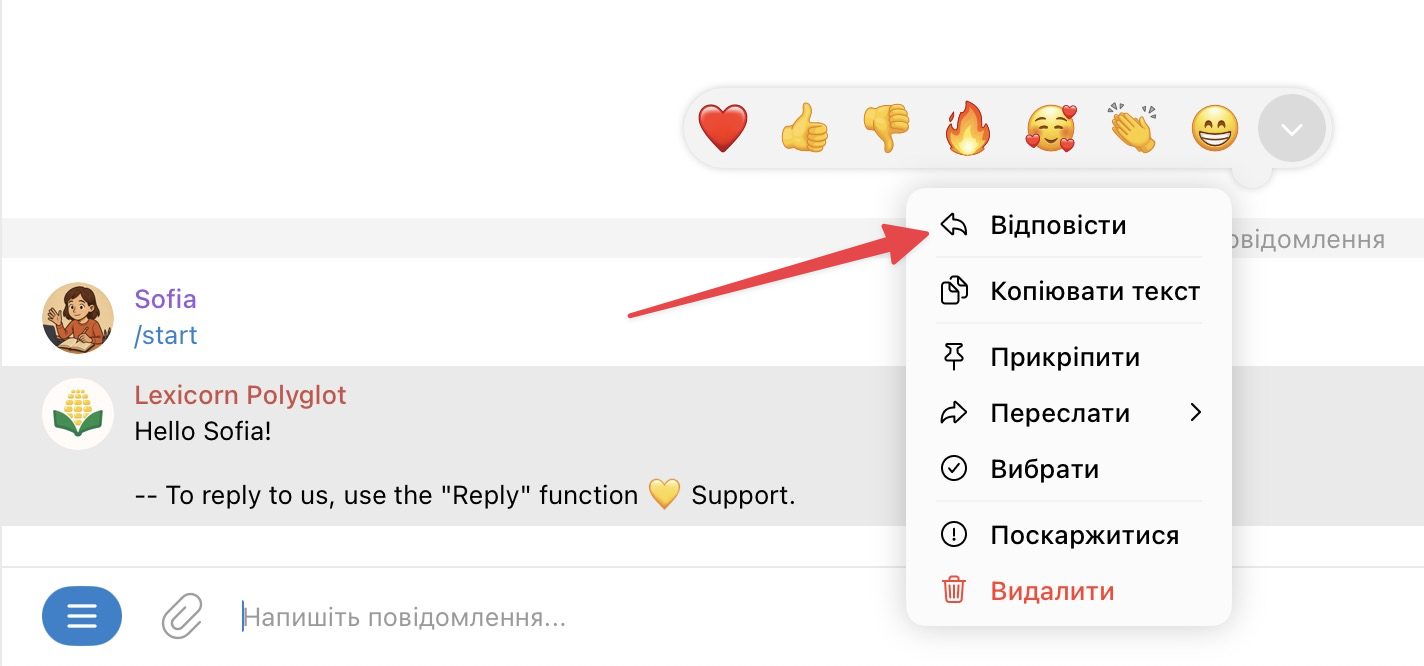
Task: Click the paperclip attachment icon
Action: 182,616
